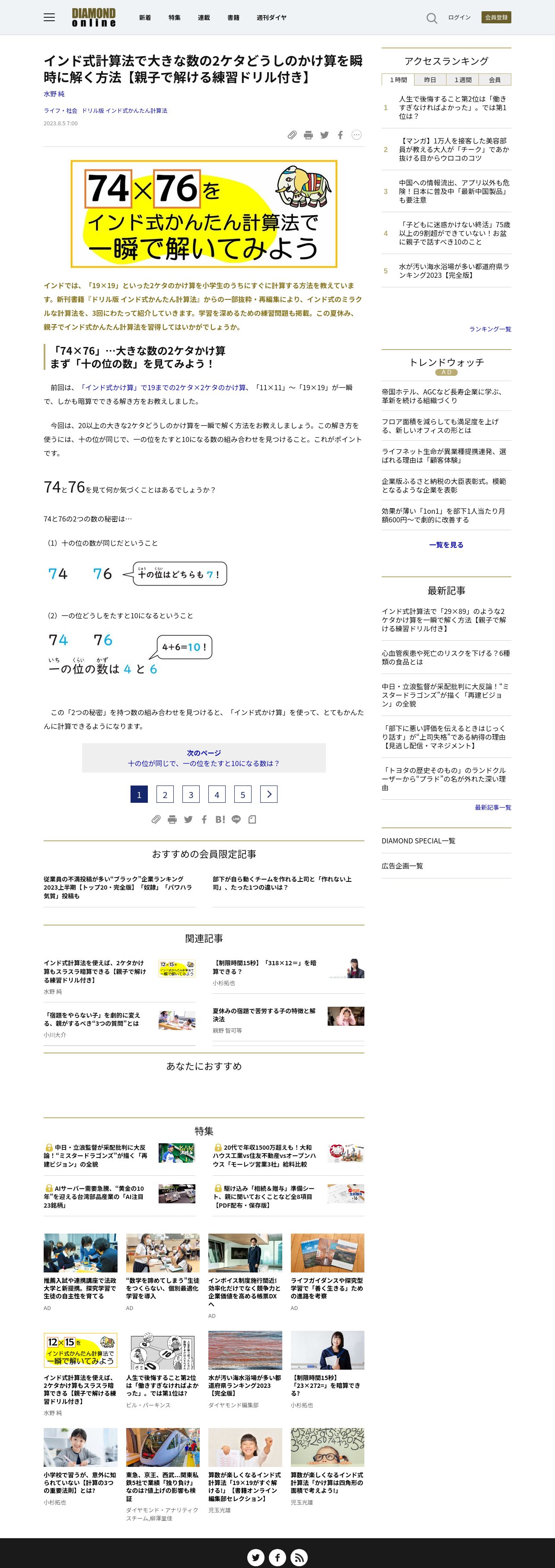
Task: Click the DIAMOND online logo
Action: [93, 18]
